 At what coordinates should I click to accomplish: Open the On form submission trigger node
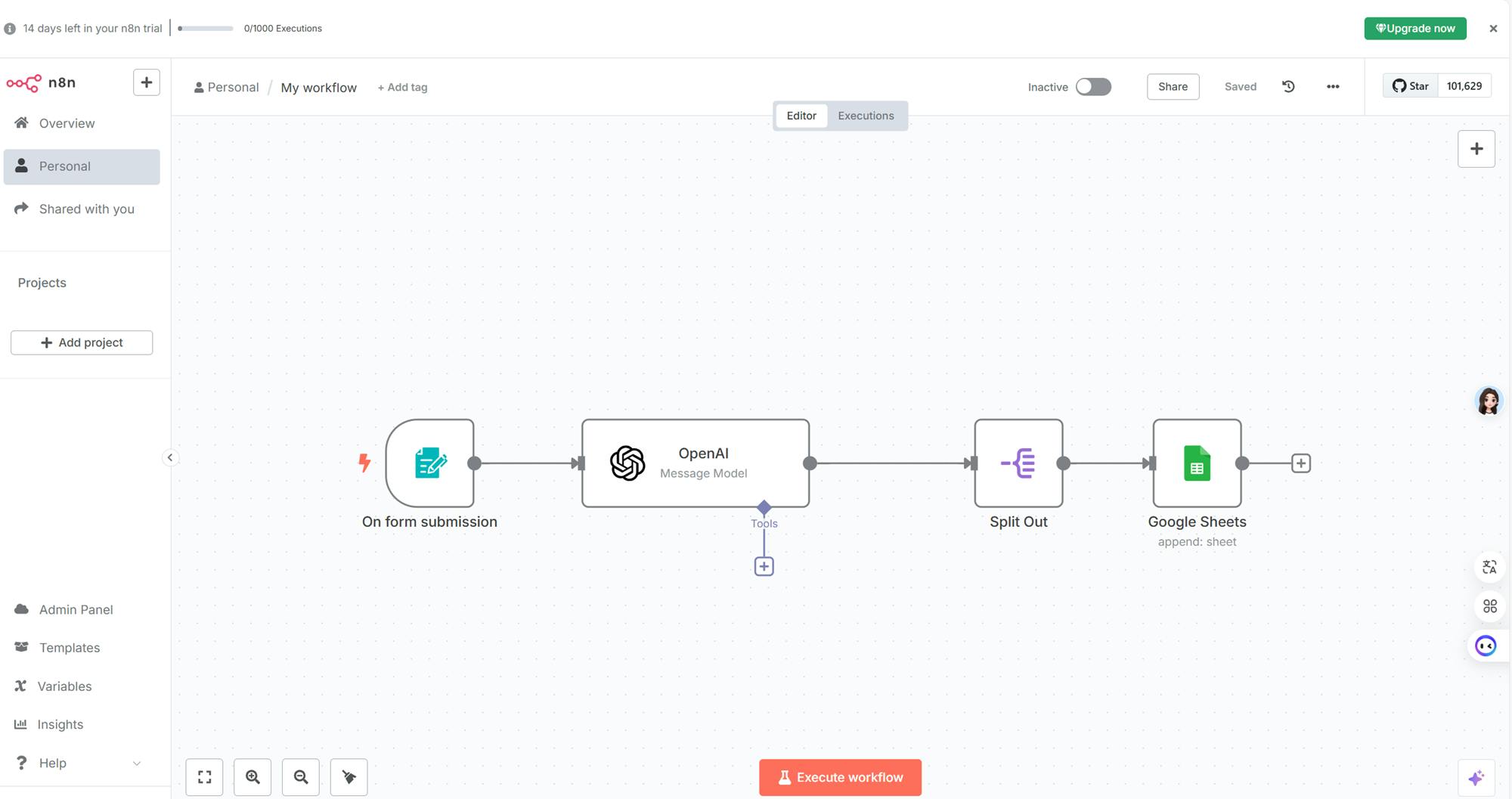tap(429, 463)
